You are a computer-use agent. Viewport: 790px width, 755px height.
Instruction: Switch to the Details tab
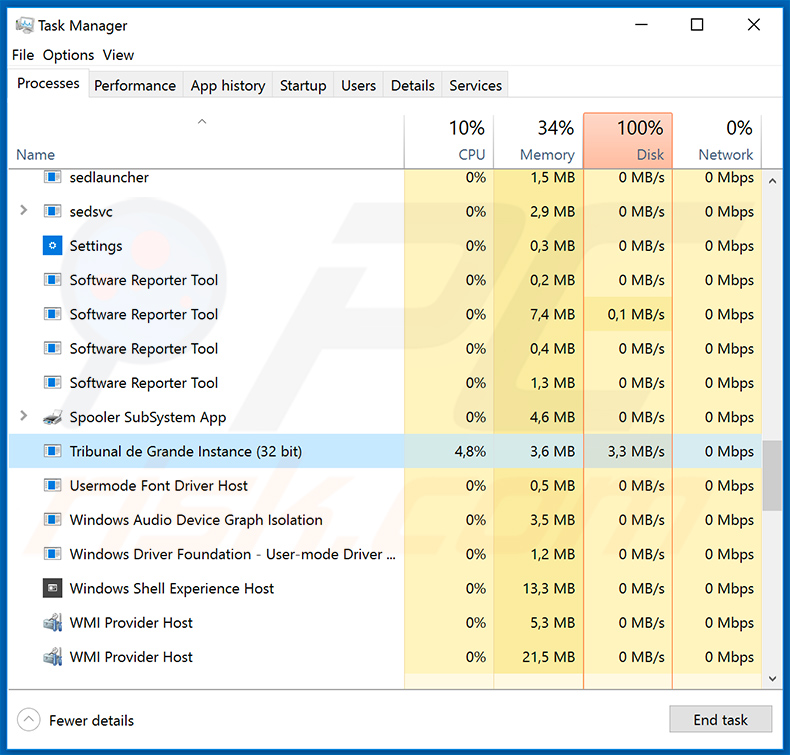(413, 85)
